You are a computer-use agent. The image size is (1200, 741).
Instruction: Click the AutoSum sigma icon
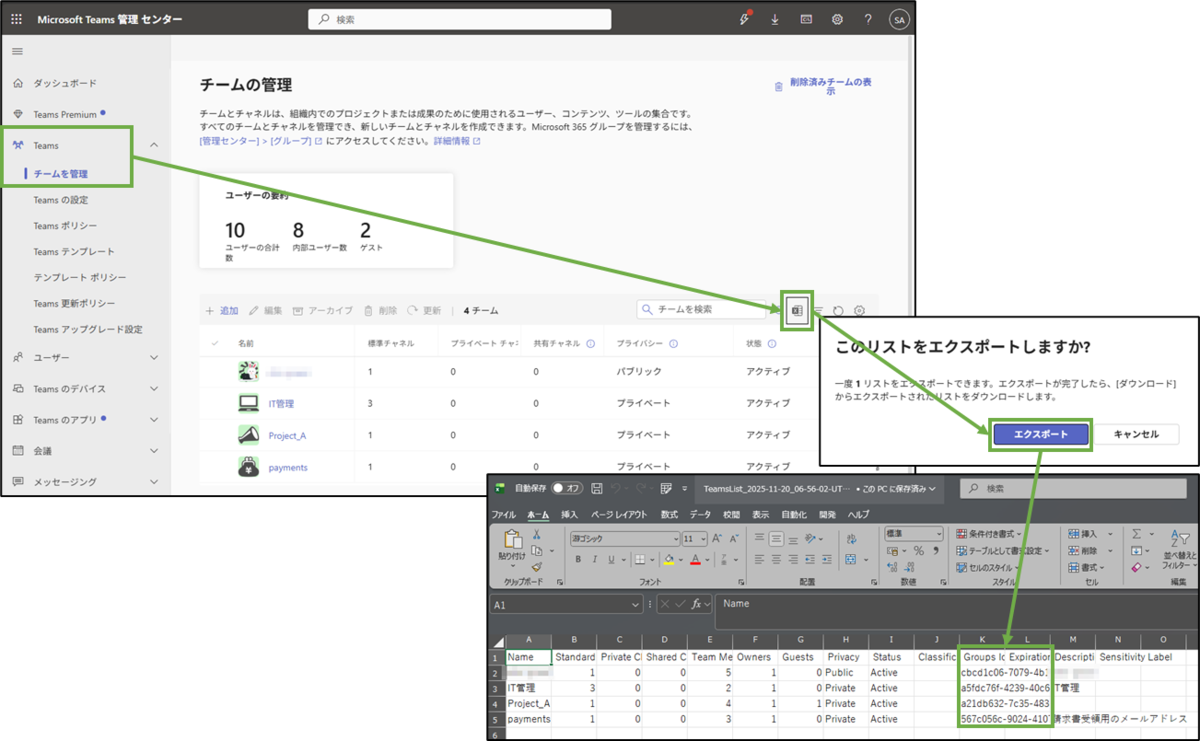pyautogui.click(x=1137, y=534)
